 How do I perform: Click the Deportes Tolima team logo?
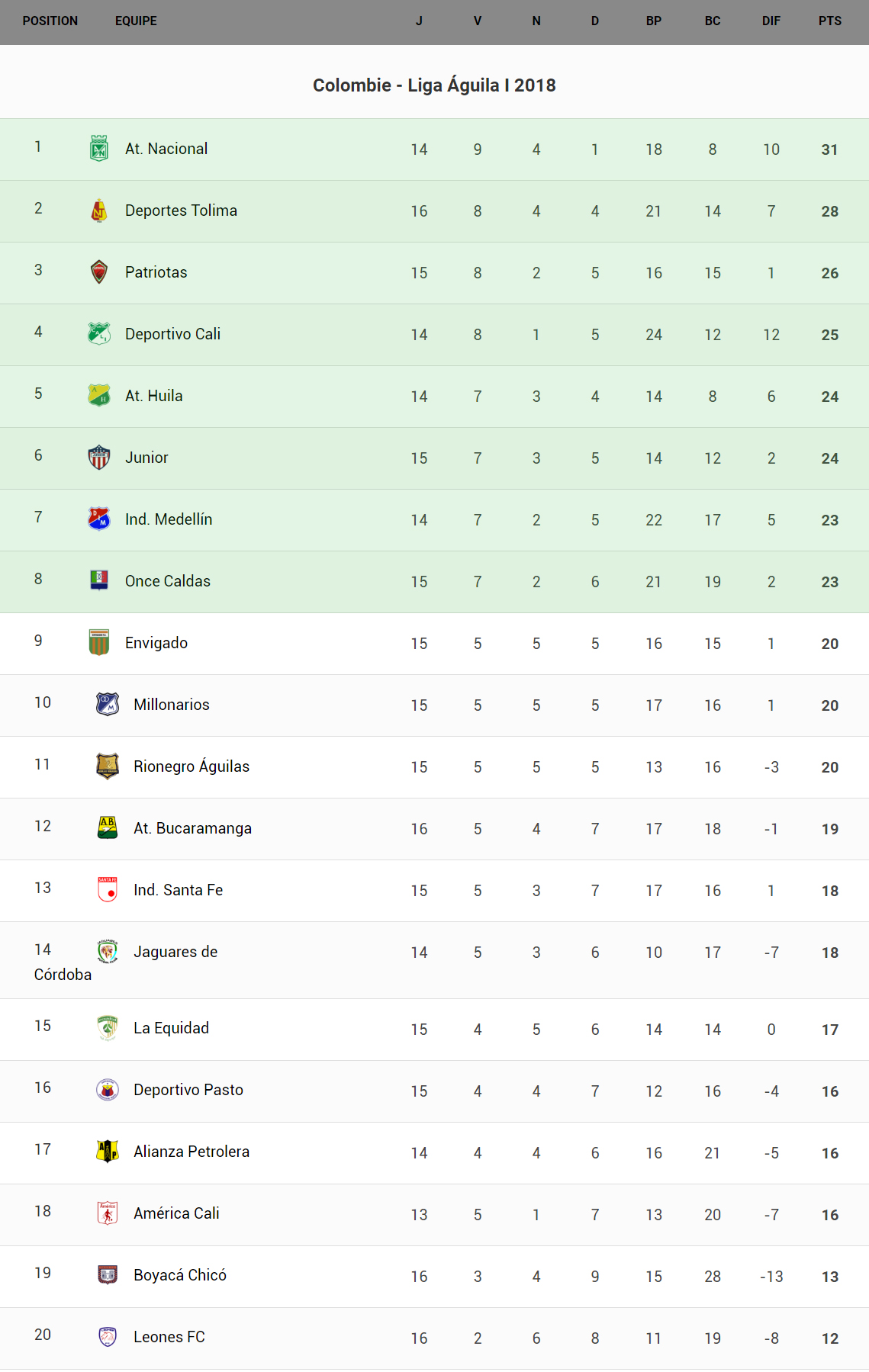[x=99, y=210]
